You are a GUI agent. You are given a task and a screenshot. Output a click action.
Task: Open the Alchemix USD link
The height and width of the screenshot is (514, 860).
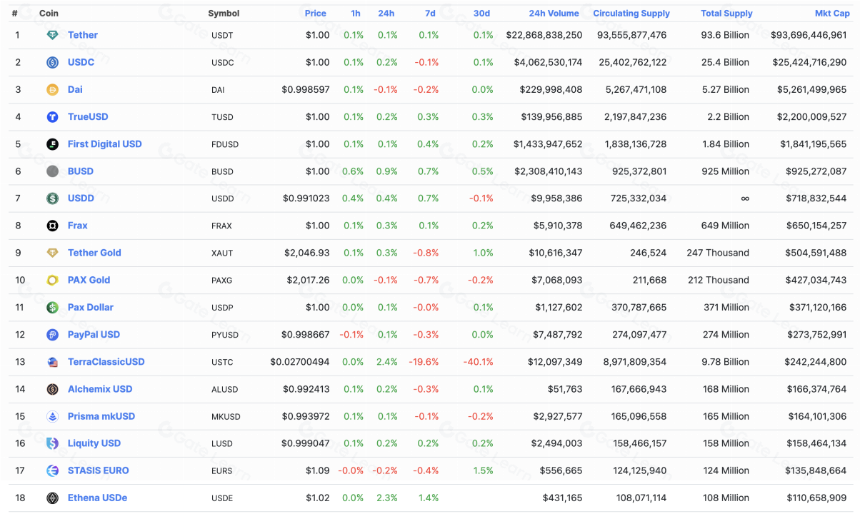click(x=100, y=389)
